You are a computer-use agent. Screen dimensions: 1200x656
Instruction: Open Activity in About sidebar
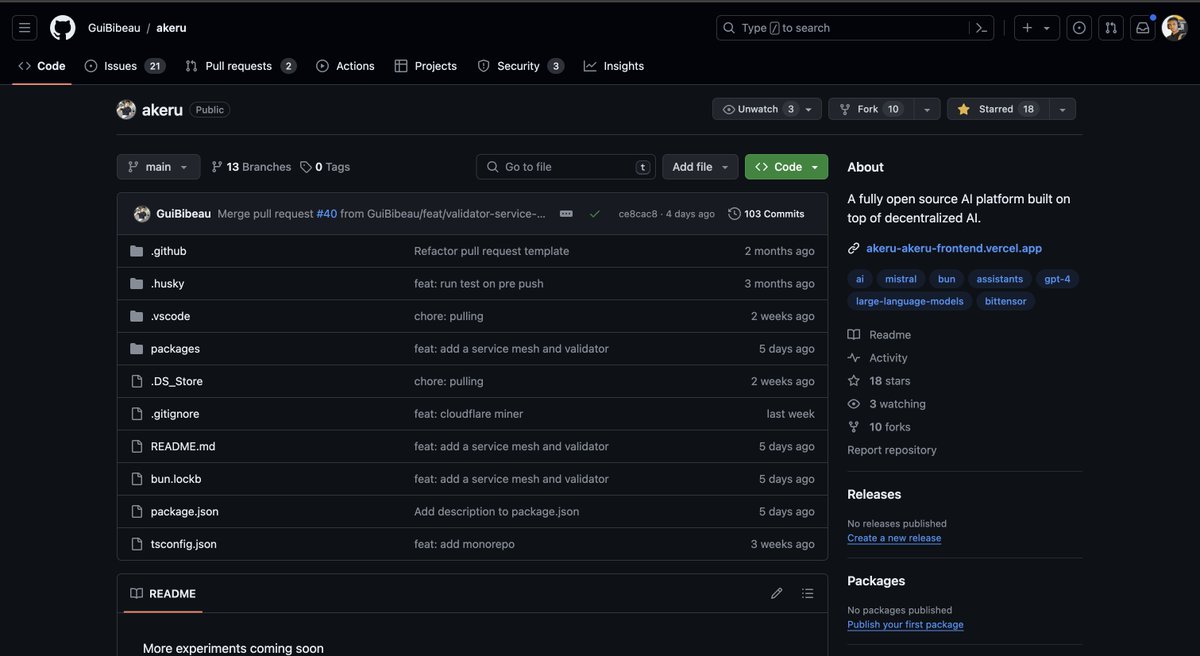(x=878, y=358)
